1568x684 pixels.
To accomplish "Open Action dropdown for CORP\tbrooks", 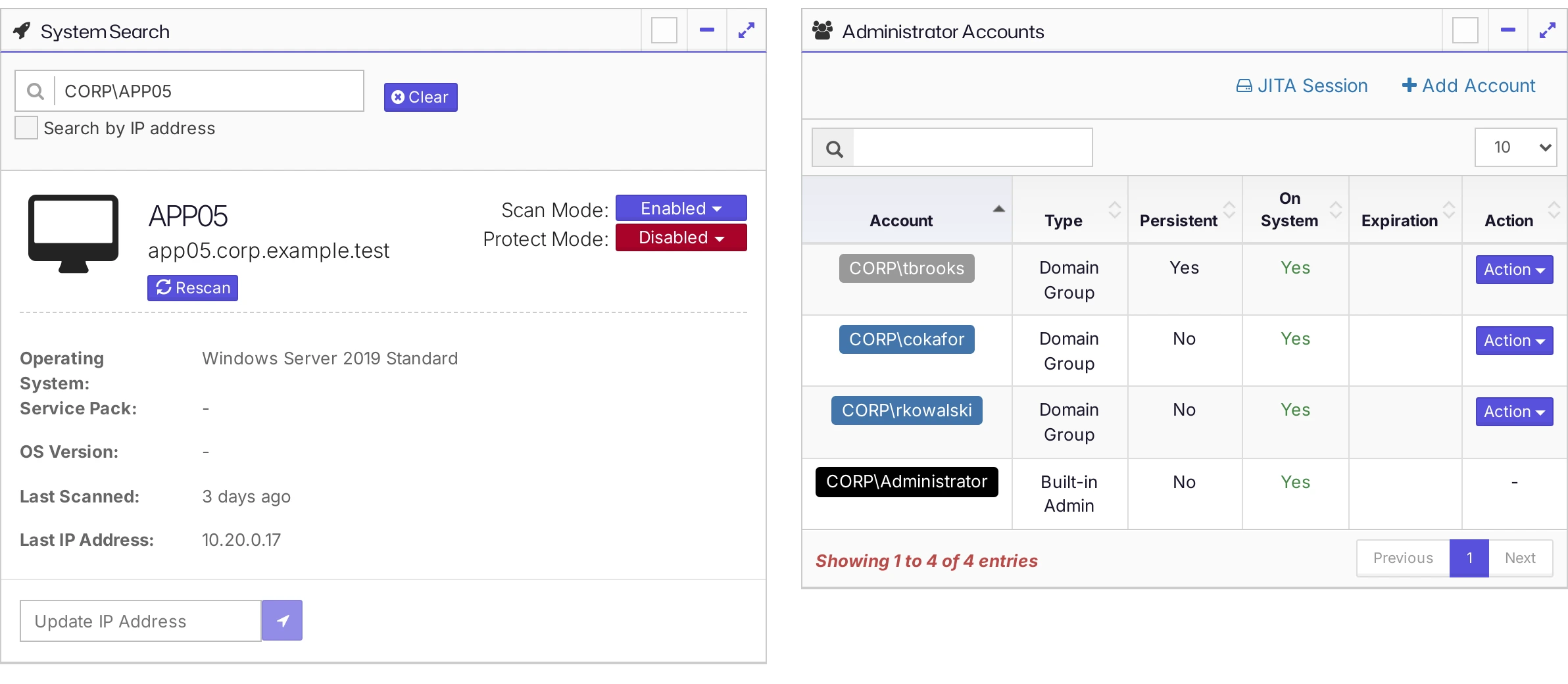I will [x=1514, y=270].
